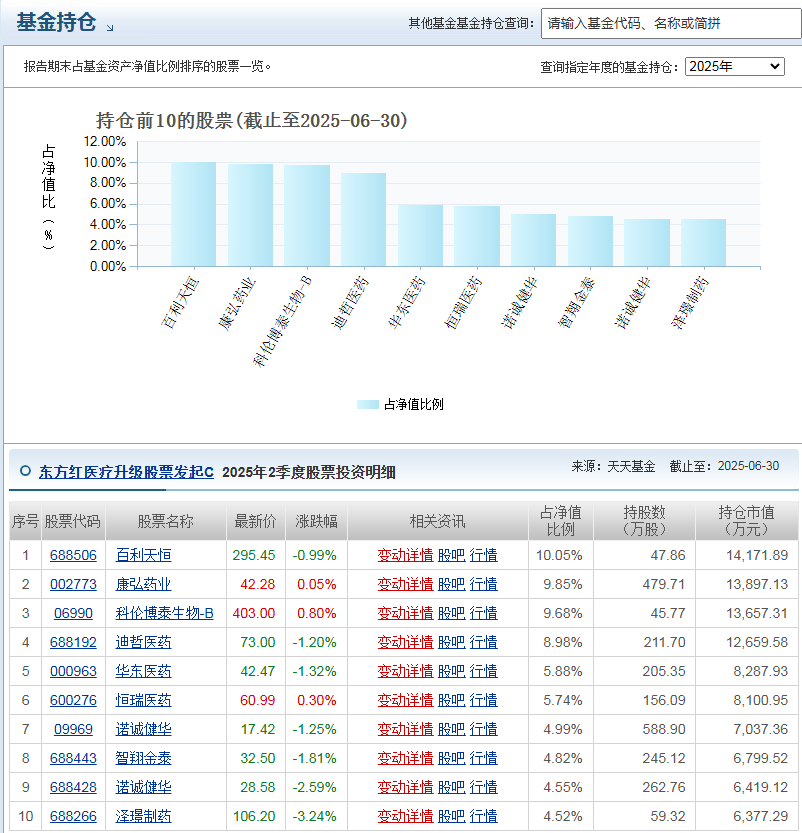Open the 2025年 year dropdown

click(735, 66)
